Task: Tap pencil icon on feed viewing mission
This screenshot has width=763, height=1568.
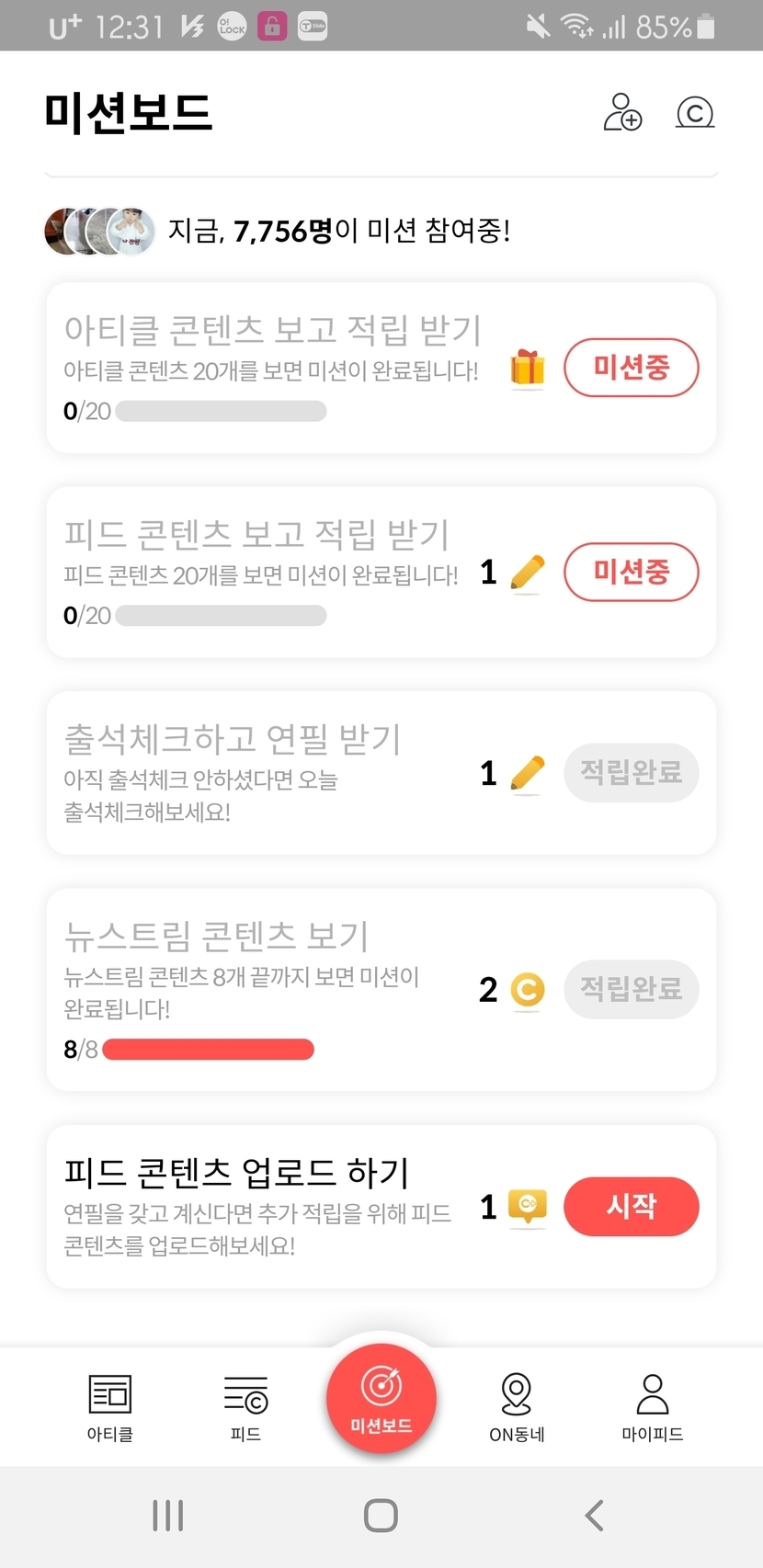Action: pos(527,573)
